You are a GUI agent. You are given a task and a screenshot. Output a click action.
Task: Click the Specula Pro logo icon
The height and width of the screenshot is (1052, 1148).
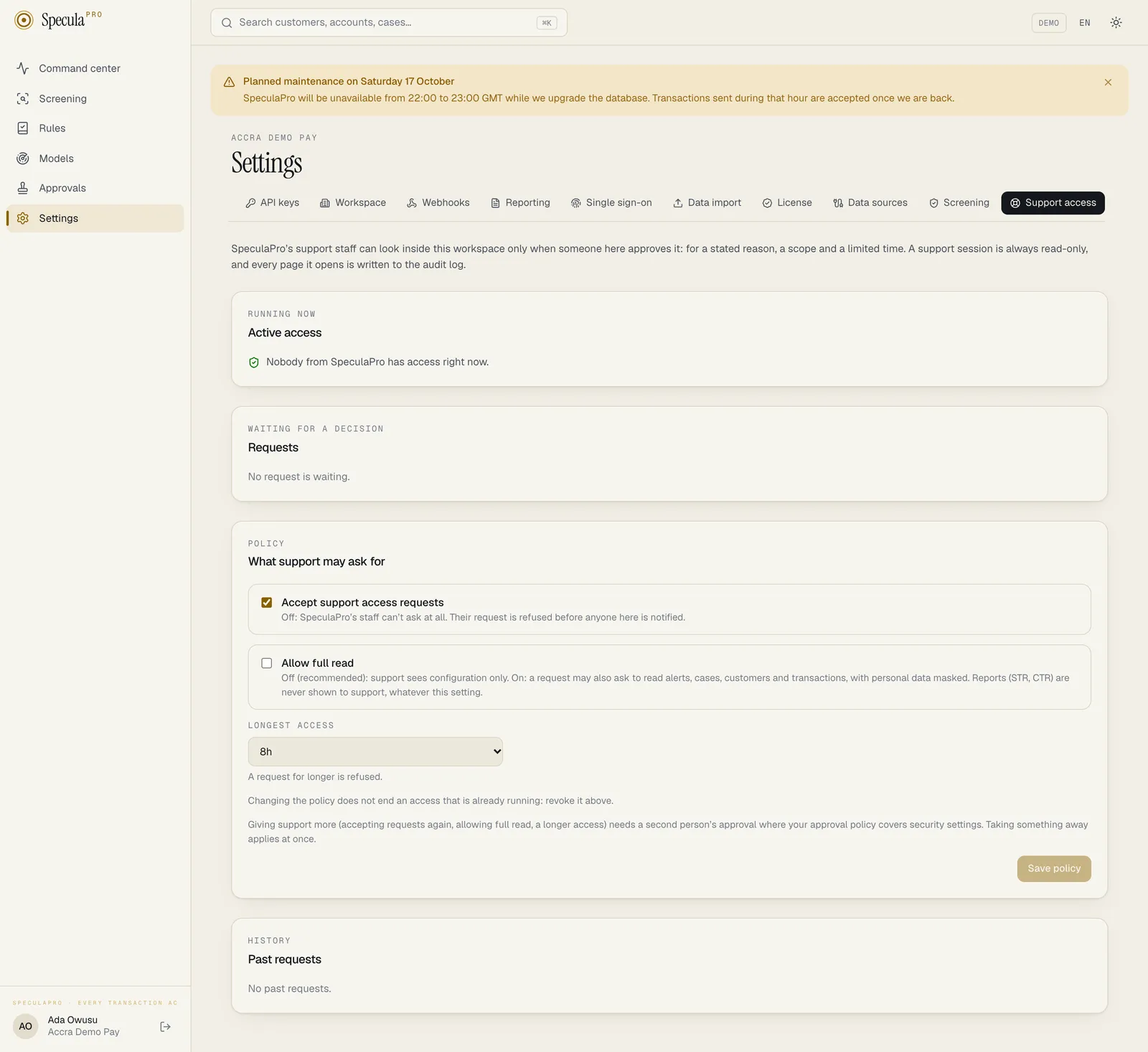(24, 20)
